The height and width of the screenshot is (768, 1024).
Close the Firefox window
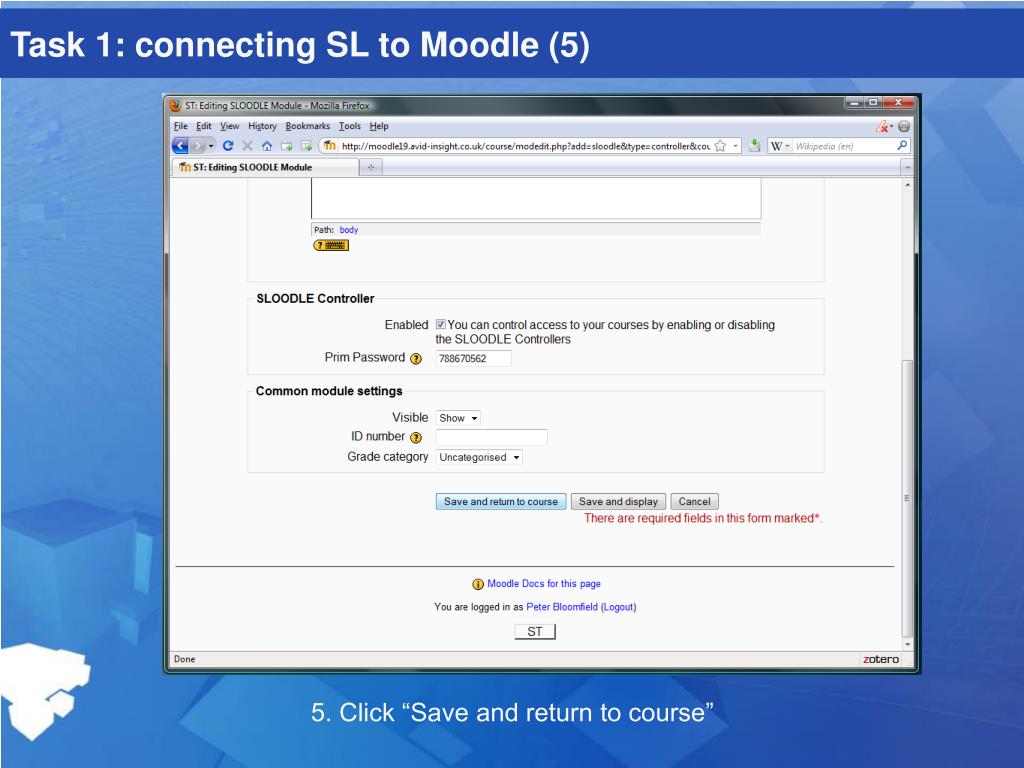click(x=898, y=103)
